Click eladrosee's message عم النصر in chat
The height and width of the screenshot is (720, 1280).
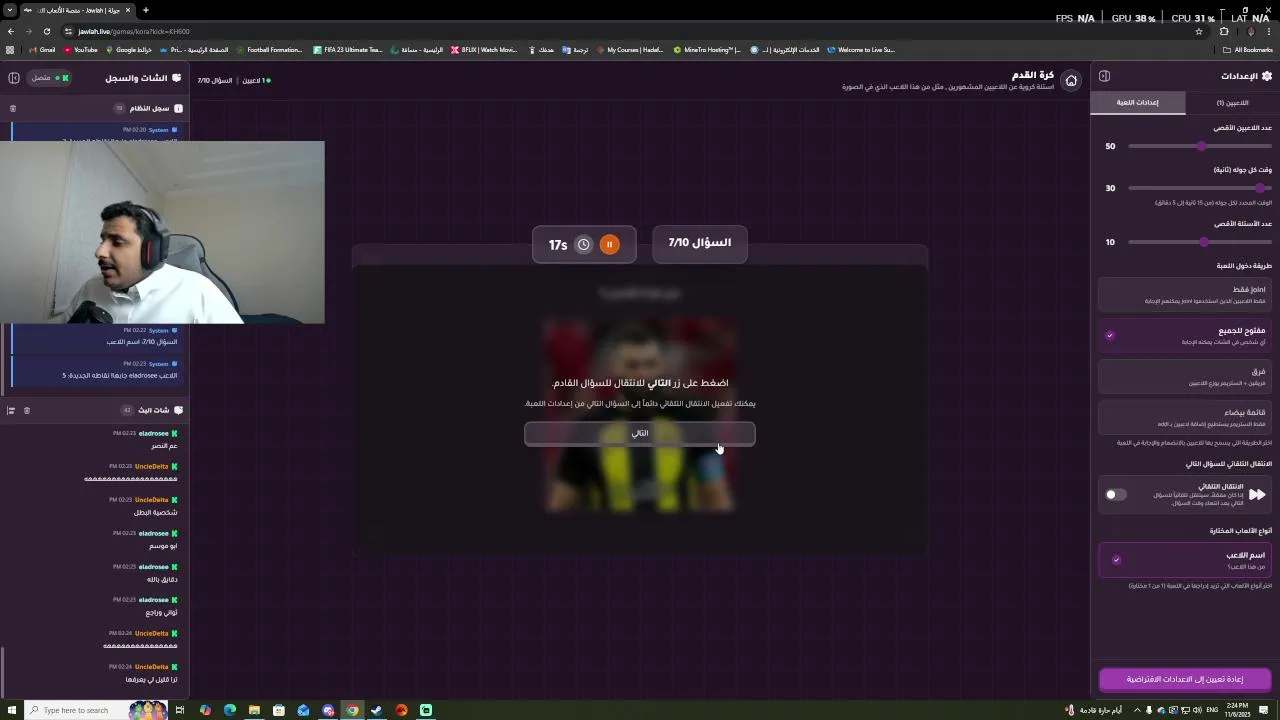[x=164, y=445]
